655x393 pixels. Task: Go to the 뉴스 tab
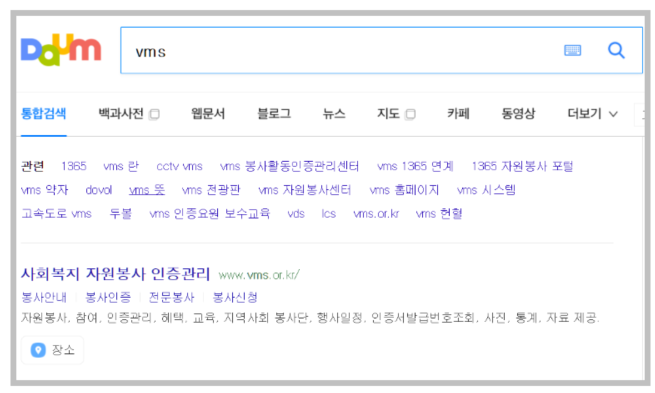[x=334, y=114]
